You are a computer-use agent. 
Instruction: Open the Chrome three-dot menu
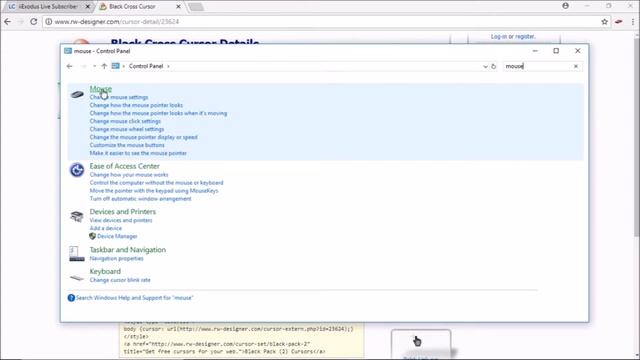pos(632,22)
